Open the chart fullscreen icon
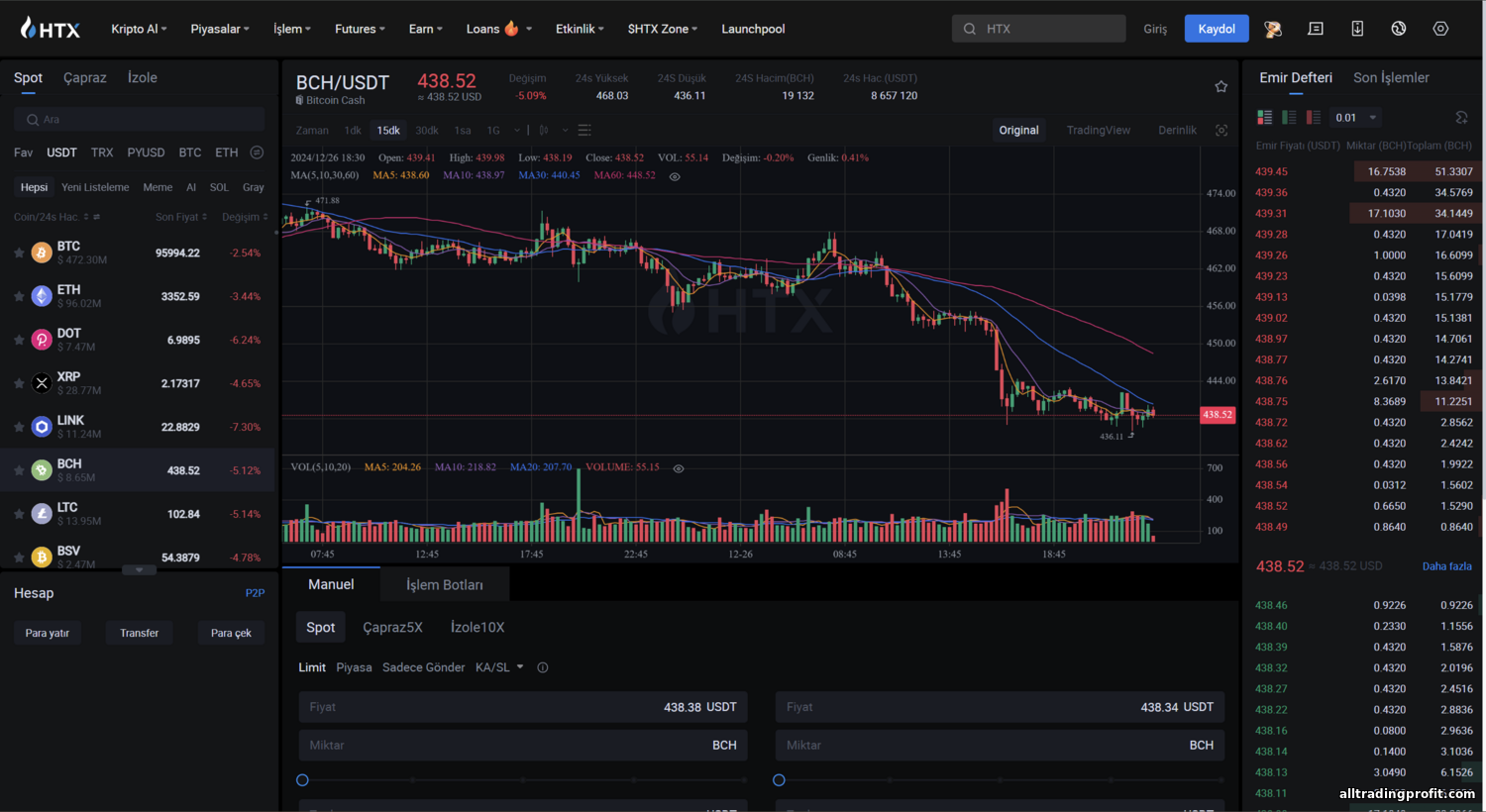Screen dimensions: 1486x812 coord(1221,131)
